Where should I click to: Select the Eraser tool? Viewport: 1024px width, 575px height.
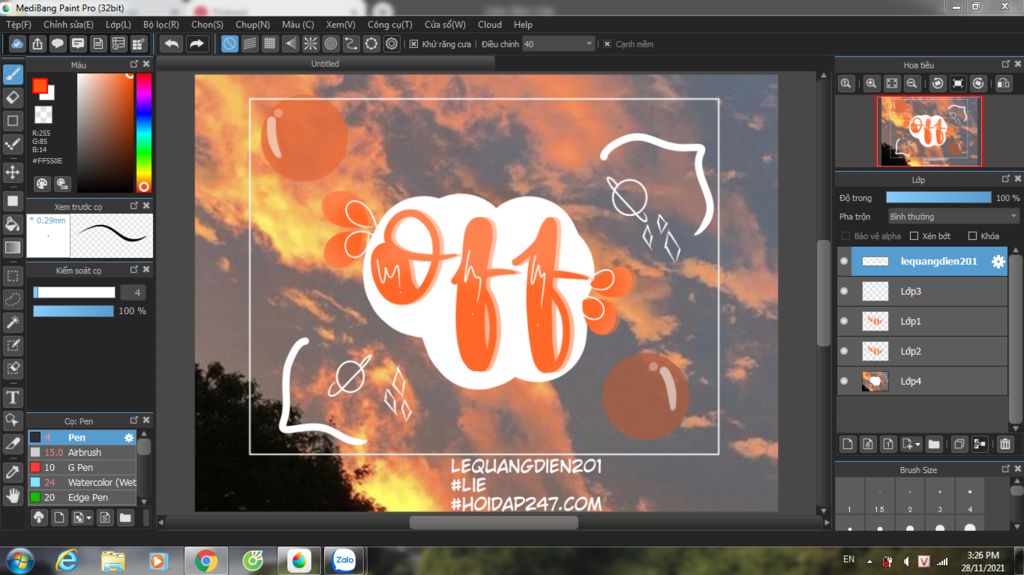[13, 97]
